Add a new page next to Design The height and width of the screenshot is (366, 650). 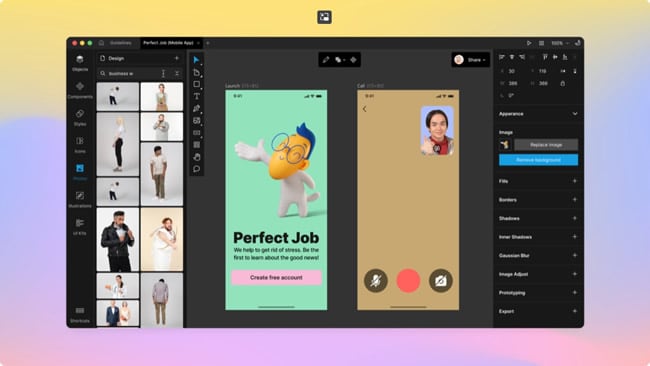177,58
